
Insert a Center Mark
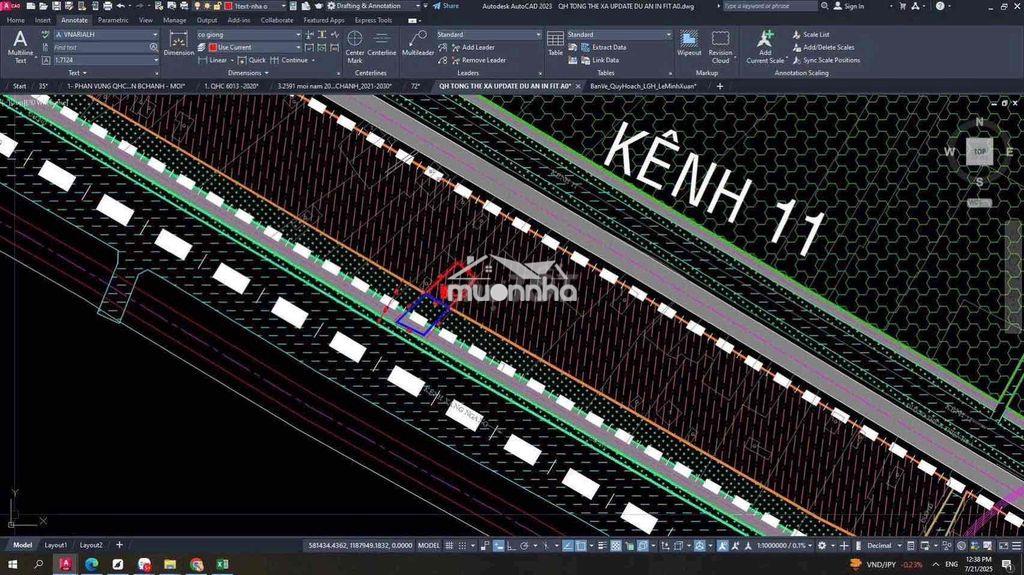(x=355, y=46)
